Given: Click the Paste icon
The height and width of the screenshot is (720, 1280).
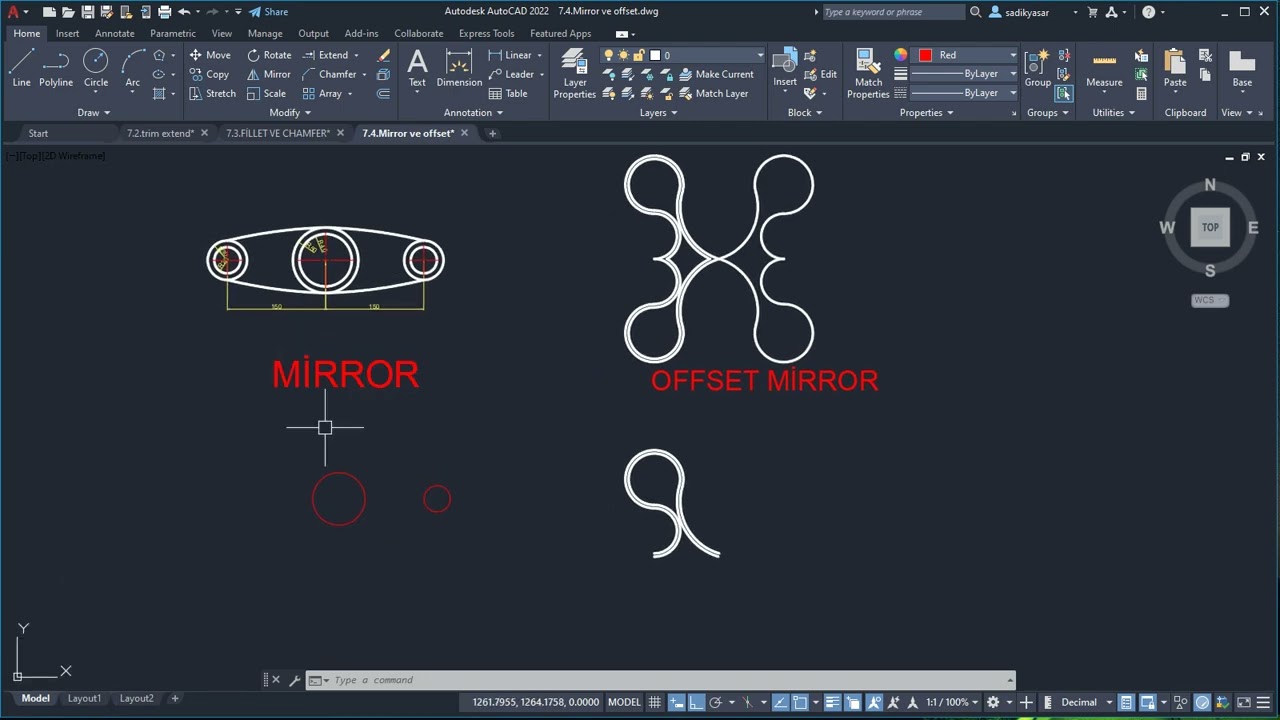Looking at the screenshot, I should point(1175,68).
